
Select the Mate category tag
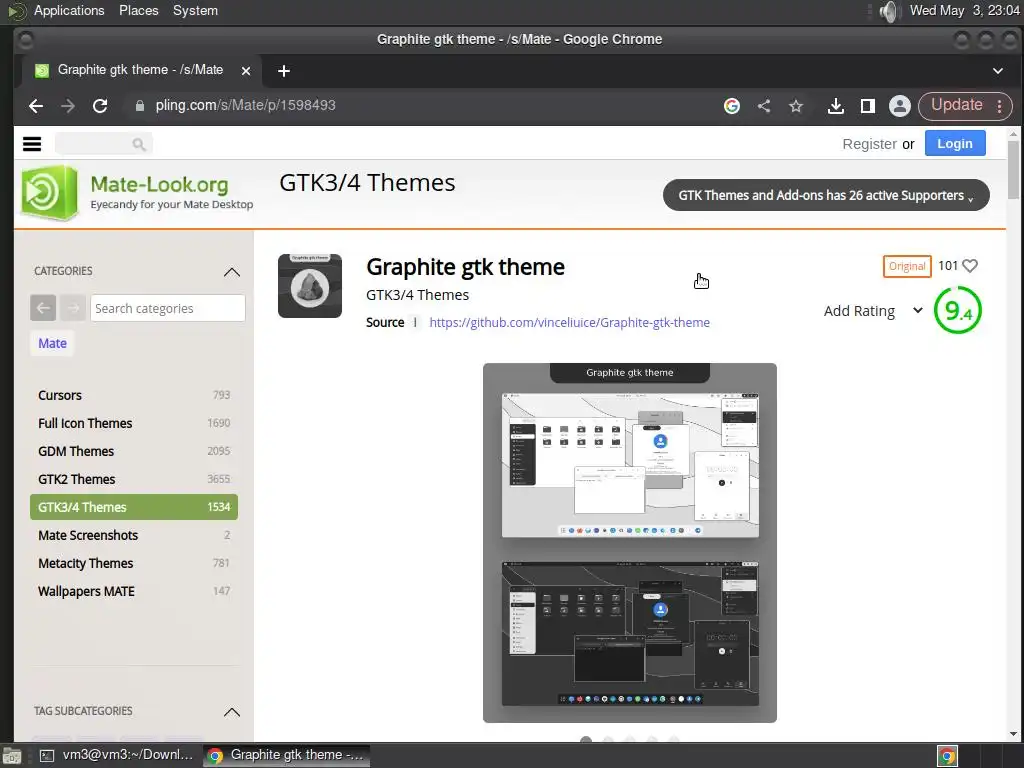[x=52, y=344]
